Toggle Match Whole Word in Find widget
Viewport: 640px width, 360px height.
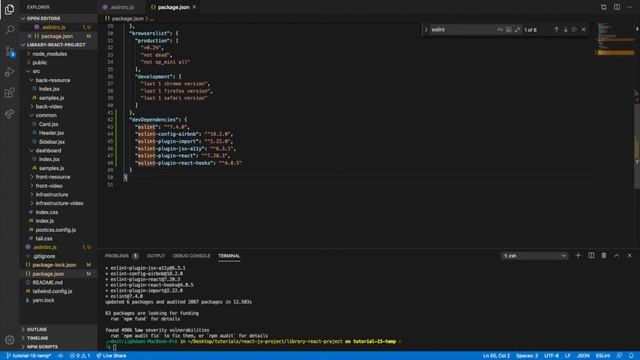tap(509, 29)
